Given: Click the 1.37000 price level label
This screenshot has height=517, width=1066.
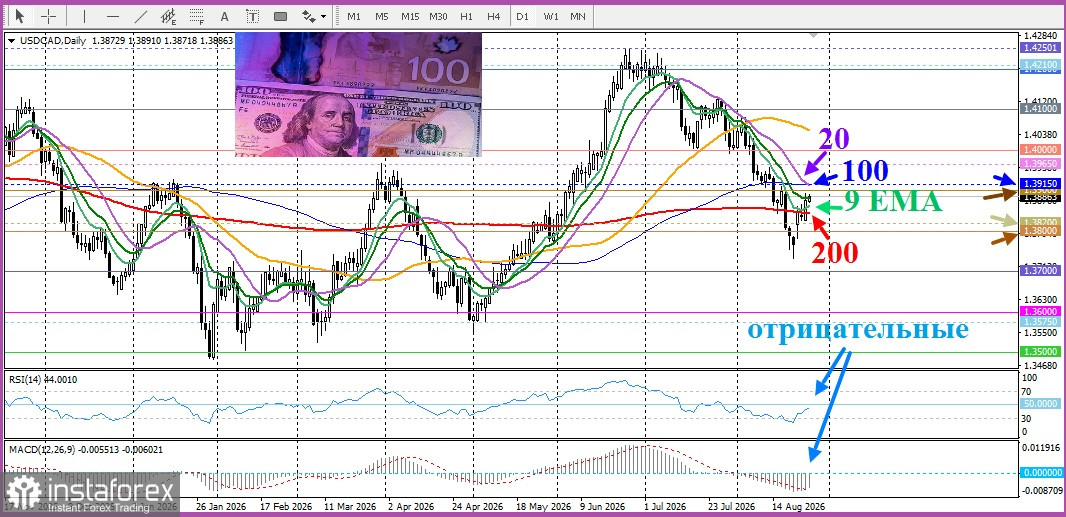Looking at the screenshot, I should (1039, 271).
